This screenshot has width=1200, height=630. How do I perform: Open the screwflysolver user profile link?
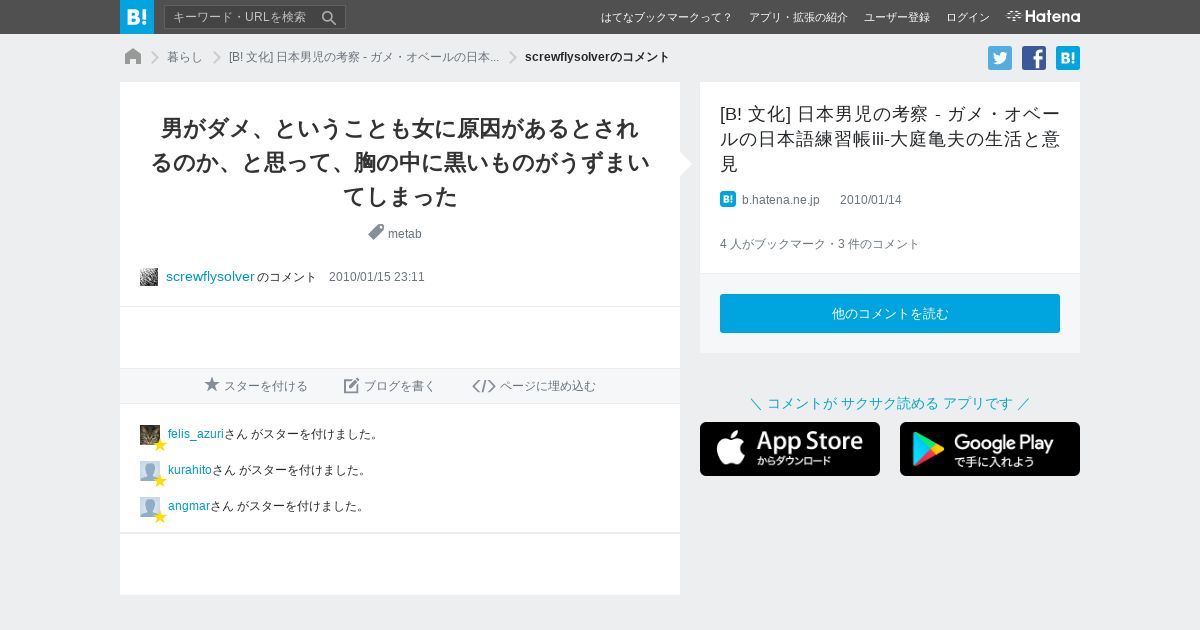pyautogui.click(x=210, y=277)
